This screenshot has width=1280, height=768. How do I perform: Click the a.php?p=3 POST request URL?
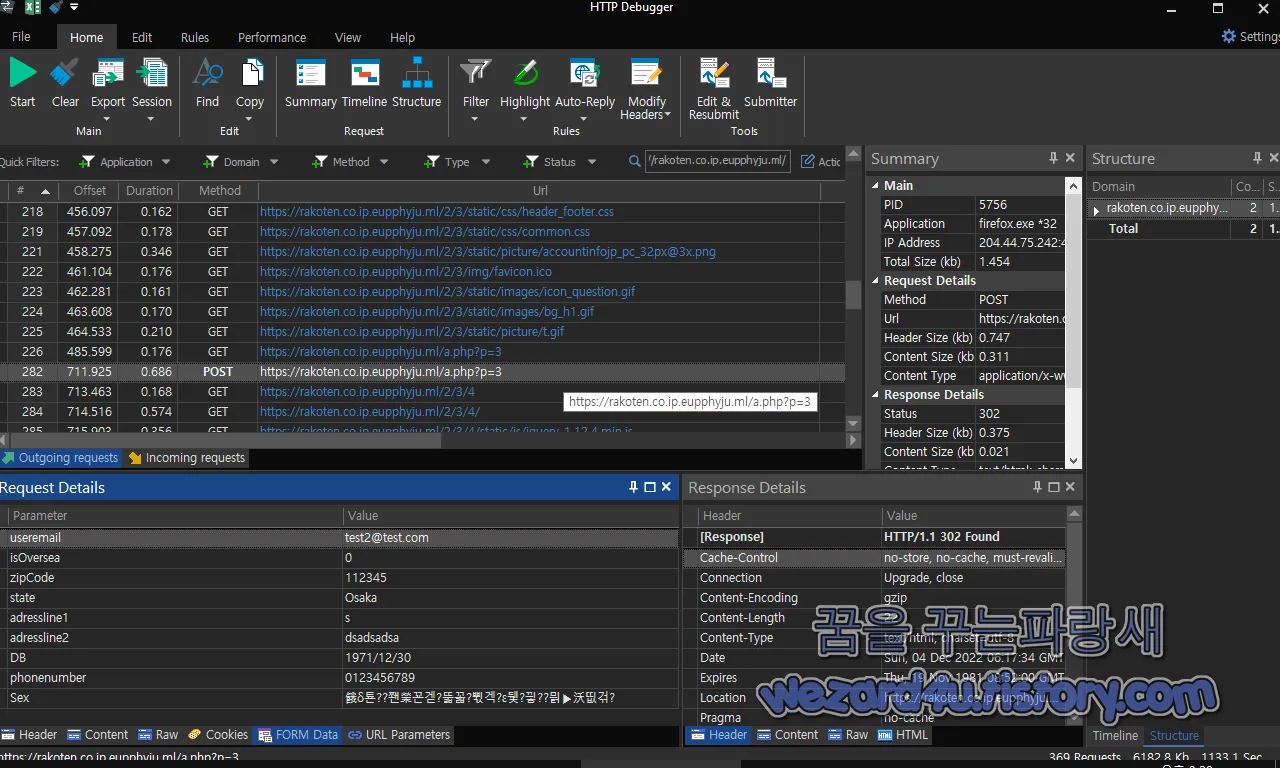click(x=380, y=371)
